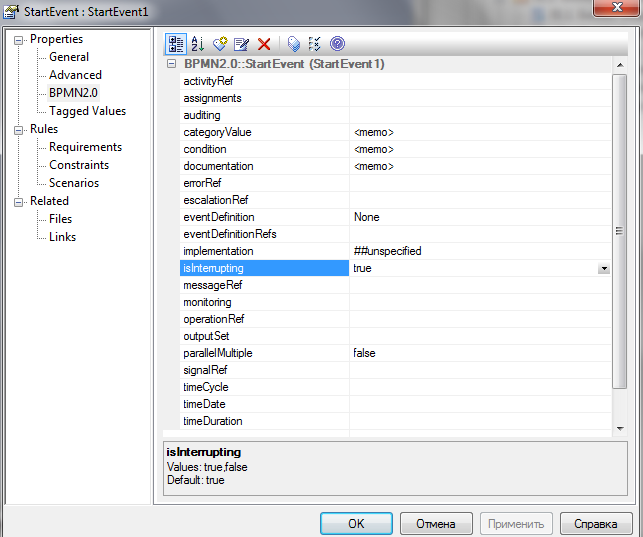This screenshot has width=643, height=537.
Task: Click the Справка help button
Action: point(596,523)
